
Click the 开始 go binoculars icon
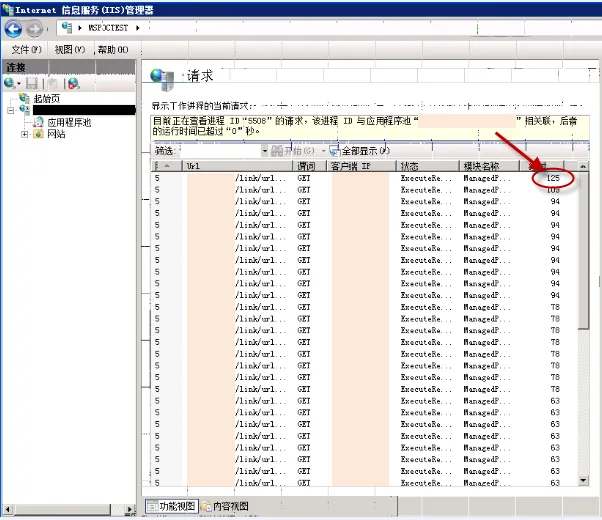[277, 151]
